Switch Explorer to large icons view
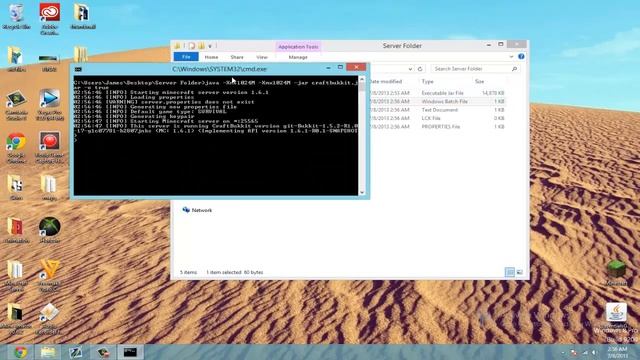 coord(520,272)
